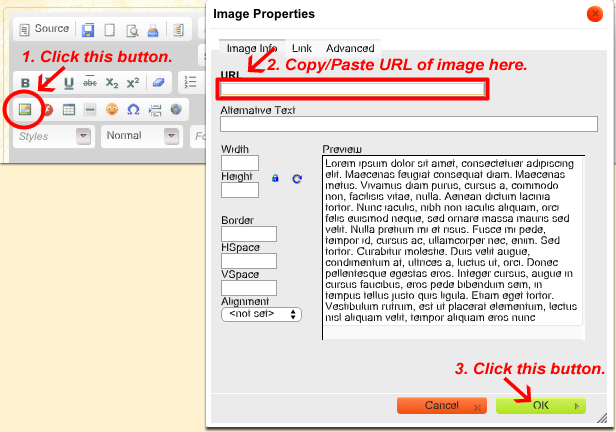
Task: Click the Insert Image toolbar icon
Action: tap(26, 109)
